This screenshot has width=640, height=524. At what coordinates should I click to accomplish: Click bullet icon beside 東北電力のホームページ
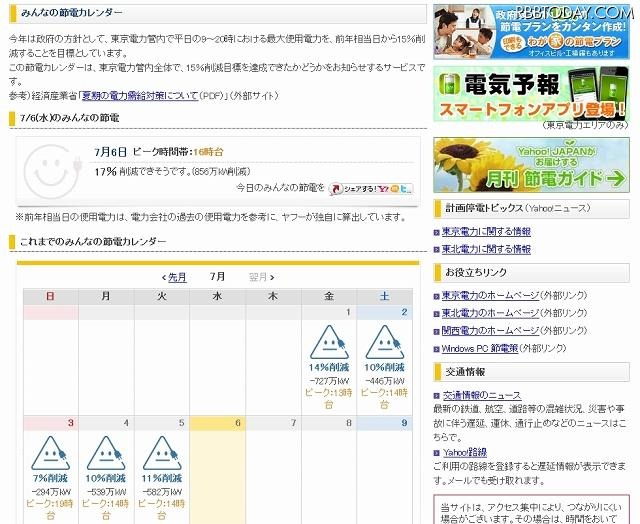[x=437, y=314]
